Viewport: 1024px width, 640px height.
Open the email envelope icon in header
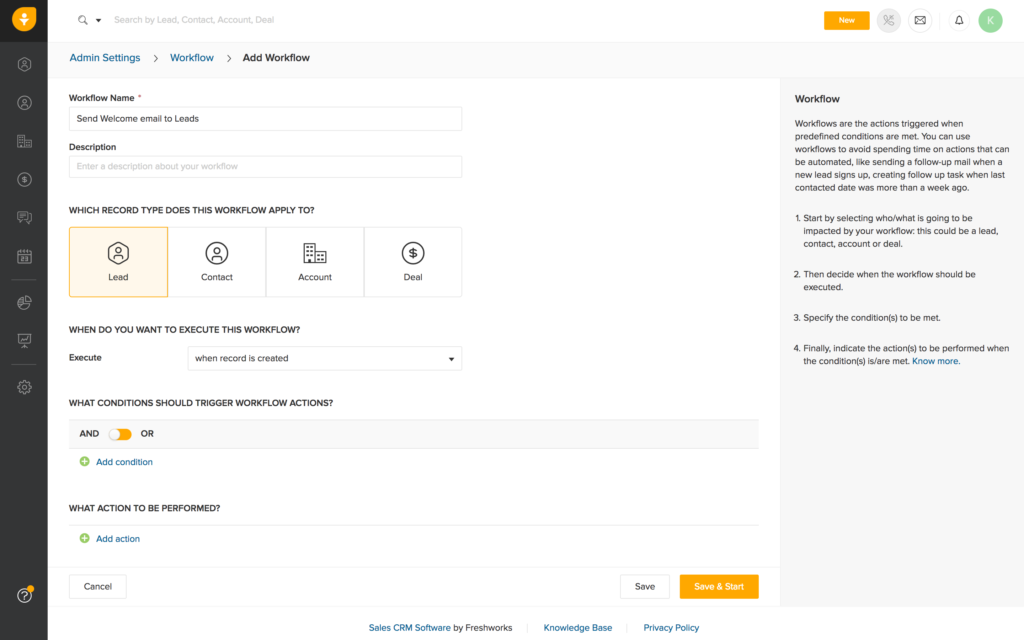[x=920, y=20]
